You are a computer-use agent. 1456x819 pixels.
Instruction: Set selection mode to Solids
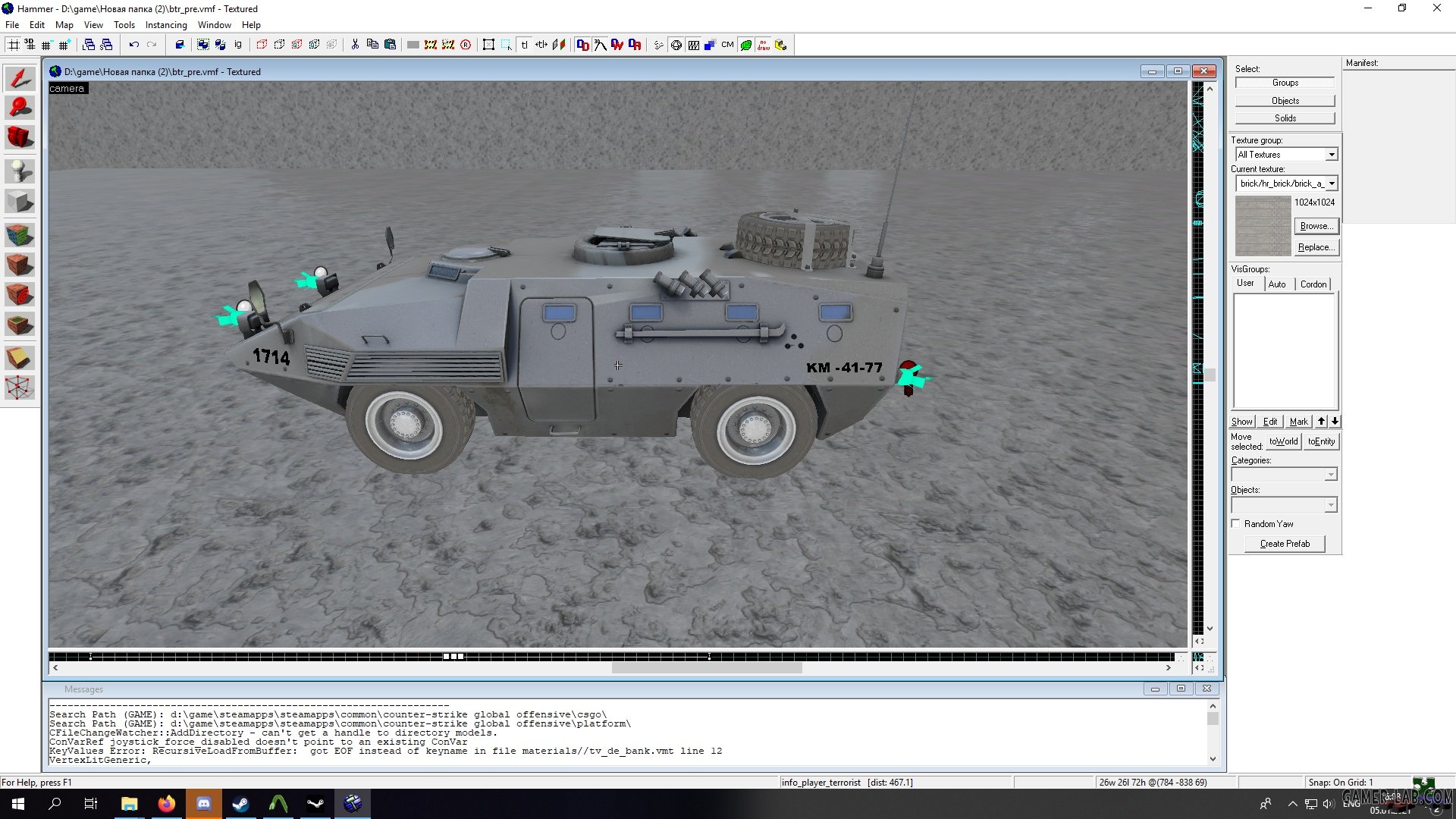point(1285,118)
